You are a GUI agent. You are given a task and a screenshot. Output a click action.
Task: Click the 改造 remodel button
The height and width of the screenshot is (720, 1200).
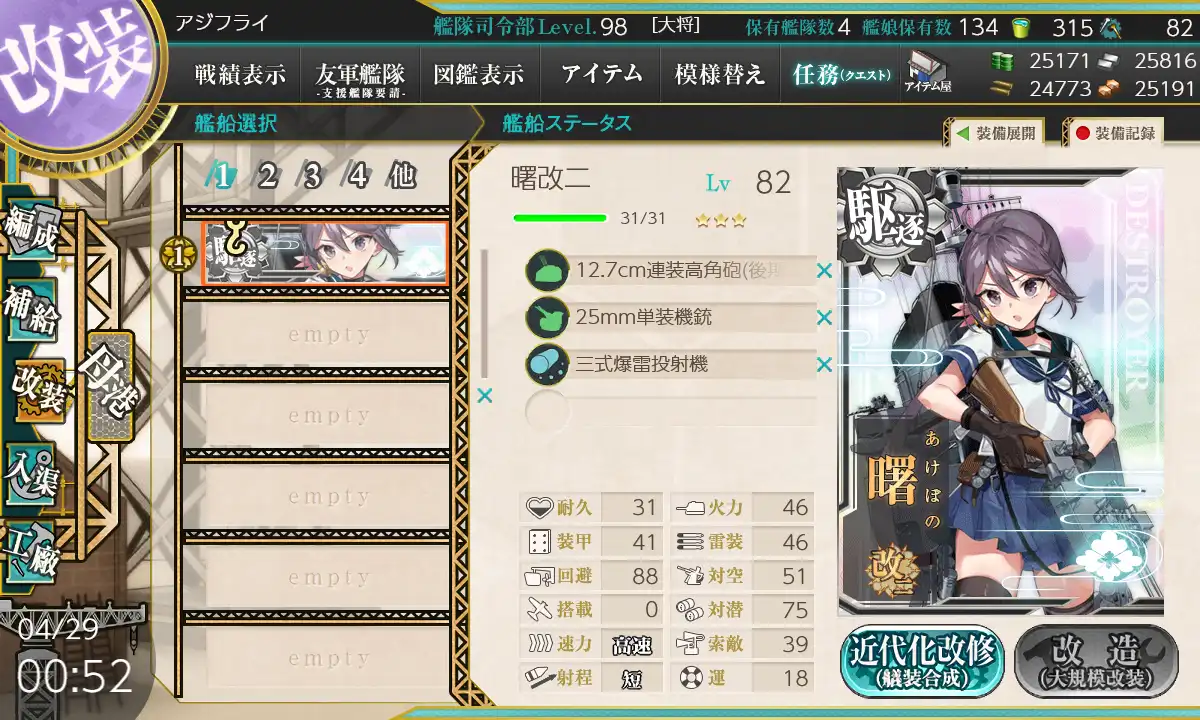1098,661
